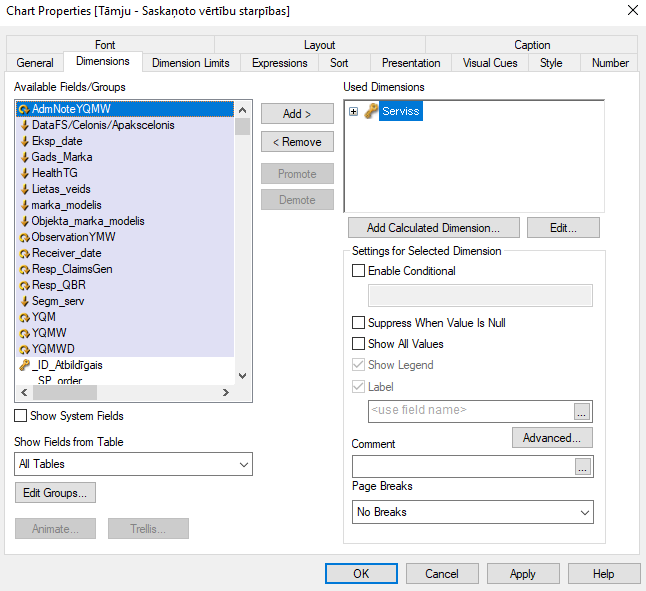
Task: Open the Number tab
Action: (x=610, y=63)
